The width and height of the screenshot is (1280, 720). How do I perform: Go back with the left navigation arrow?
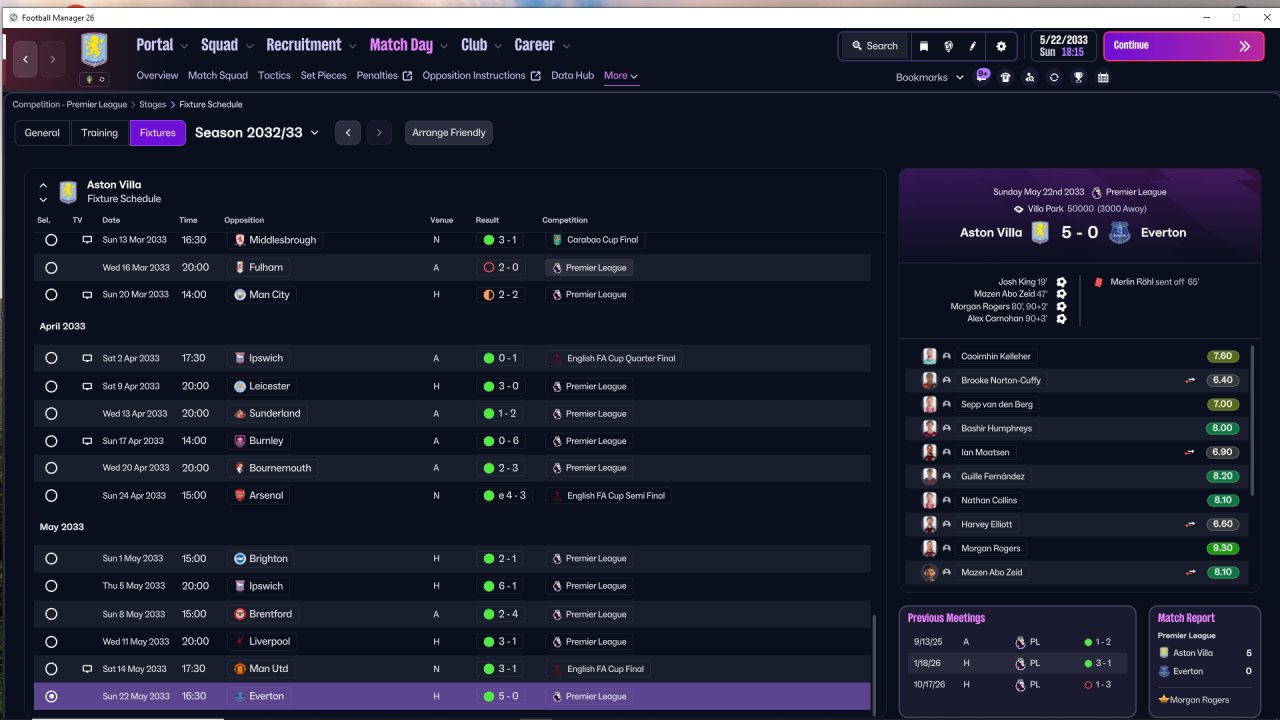click(26, 60)
